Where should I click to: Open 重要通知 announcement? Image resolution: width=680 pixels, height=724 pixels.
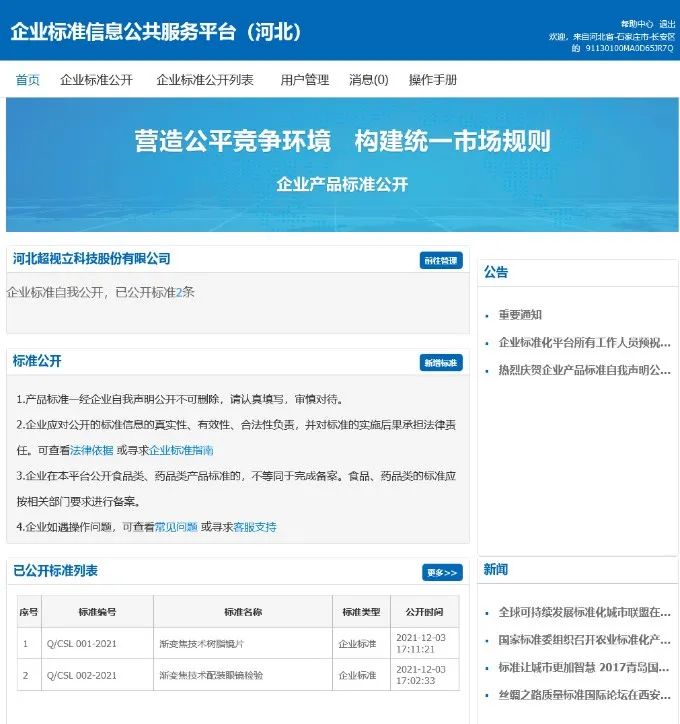[520, 315]
